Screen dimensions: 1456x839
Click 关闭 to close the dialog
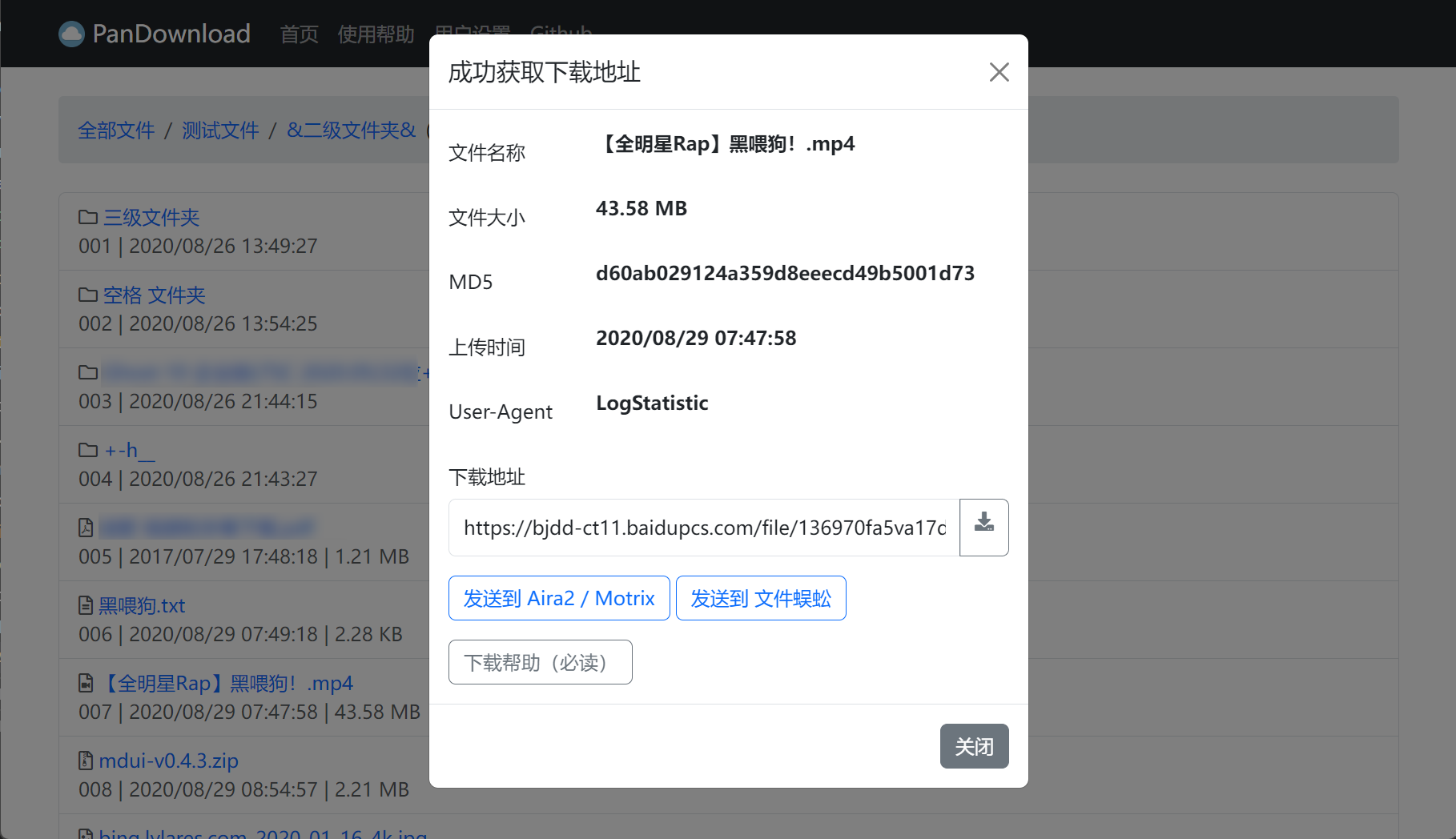pyautogui.click(x=974, y=745)
